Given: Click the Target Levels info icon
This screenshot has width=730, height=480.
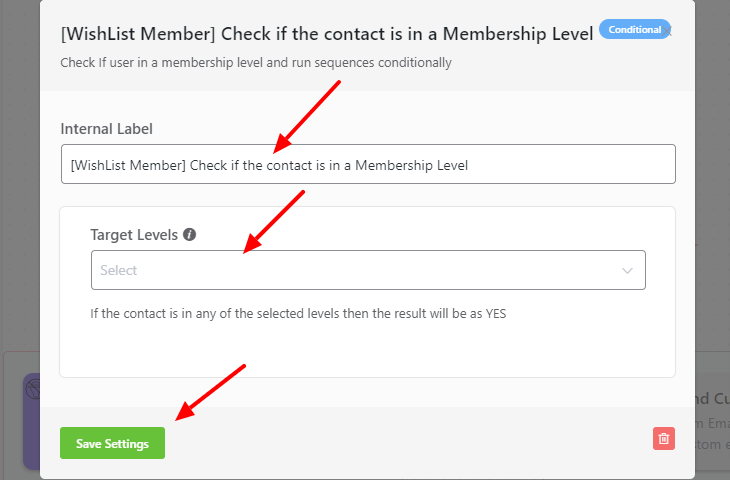Looking at the screenshot, I should 189,235.
